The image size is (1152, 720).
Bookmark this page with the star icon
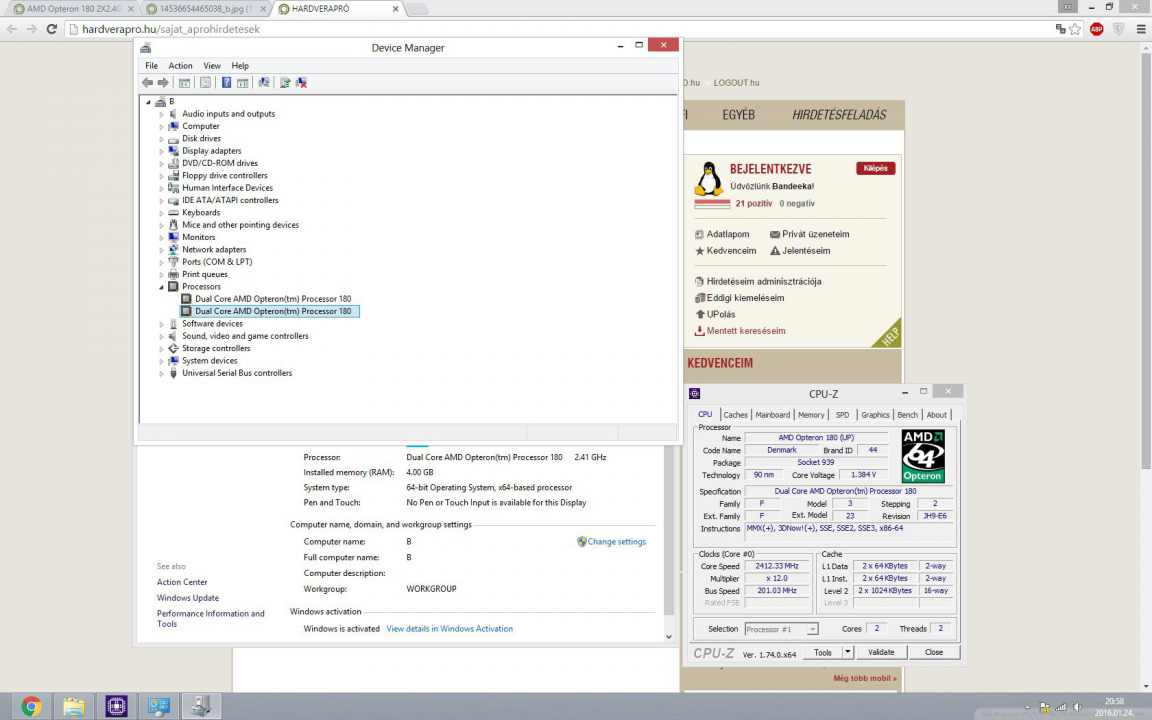tap(1075, 29)
